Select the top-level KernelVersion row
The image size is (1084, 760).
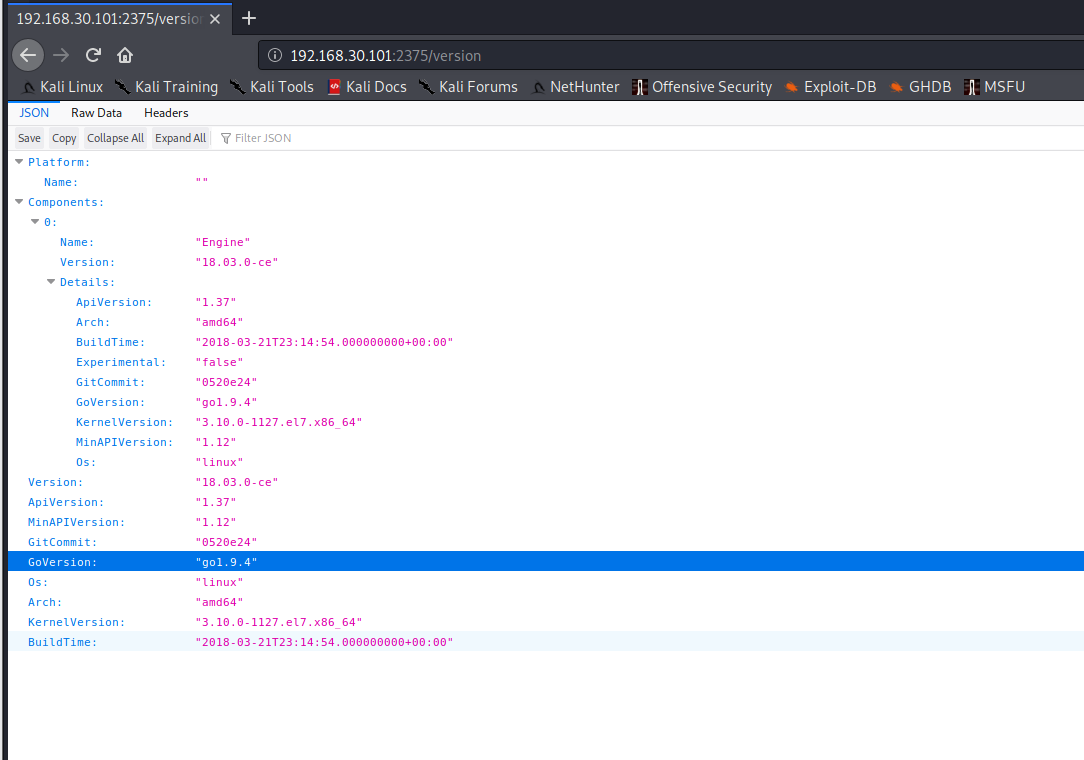click(546, 622)
